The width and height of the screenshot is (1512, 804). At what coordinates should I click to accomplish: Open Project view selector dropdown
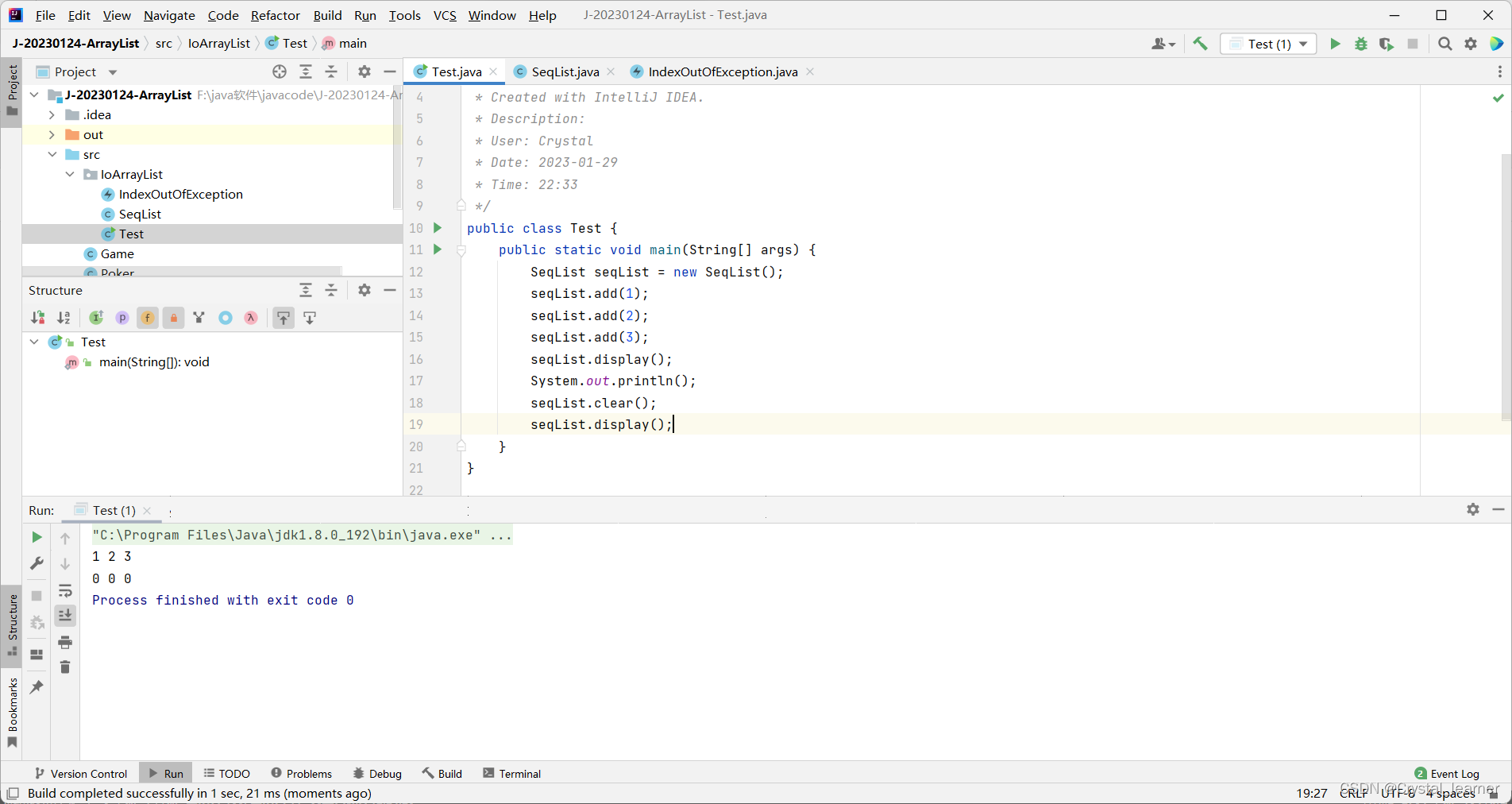[77, 72]
